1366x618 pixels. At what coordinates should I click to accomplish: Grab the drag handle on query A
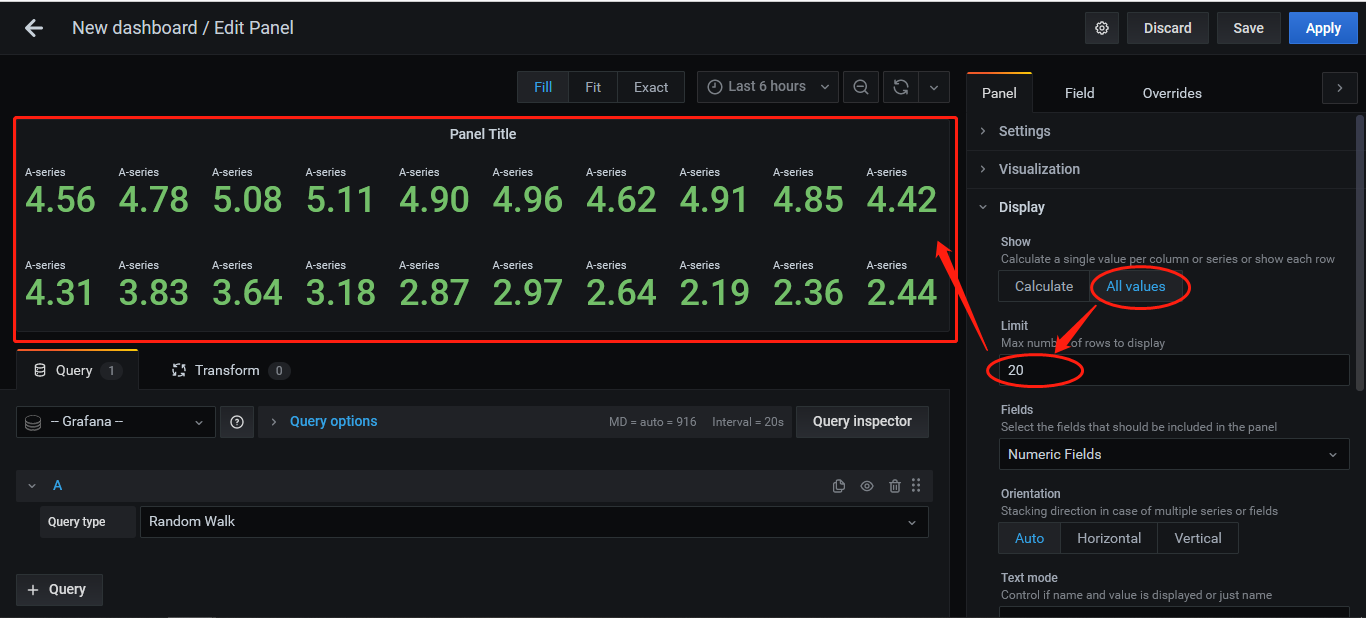[915, 485]
